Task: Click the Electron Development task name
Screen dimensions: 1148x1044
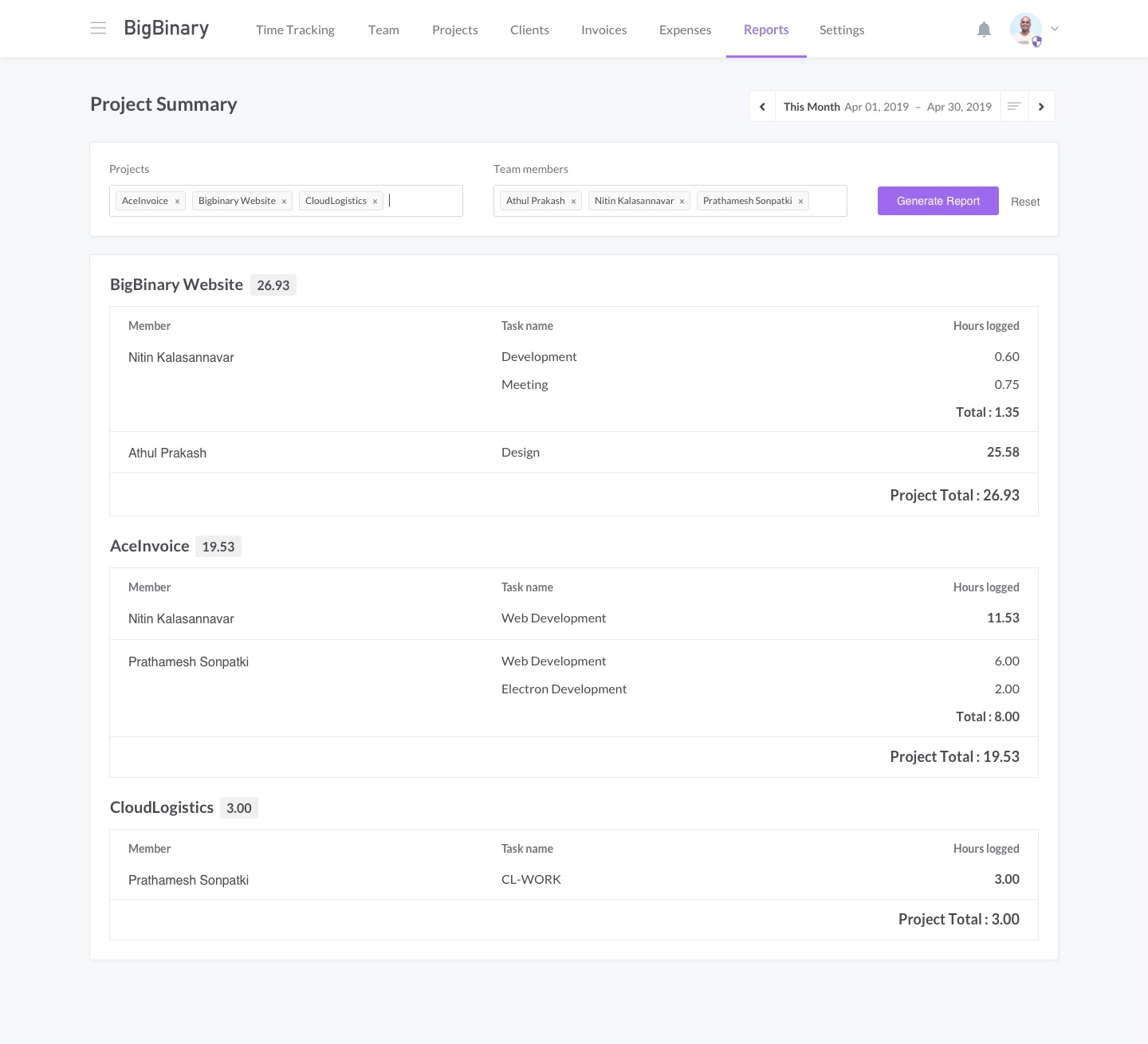Action: [564, 689]
